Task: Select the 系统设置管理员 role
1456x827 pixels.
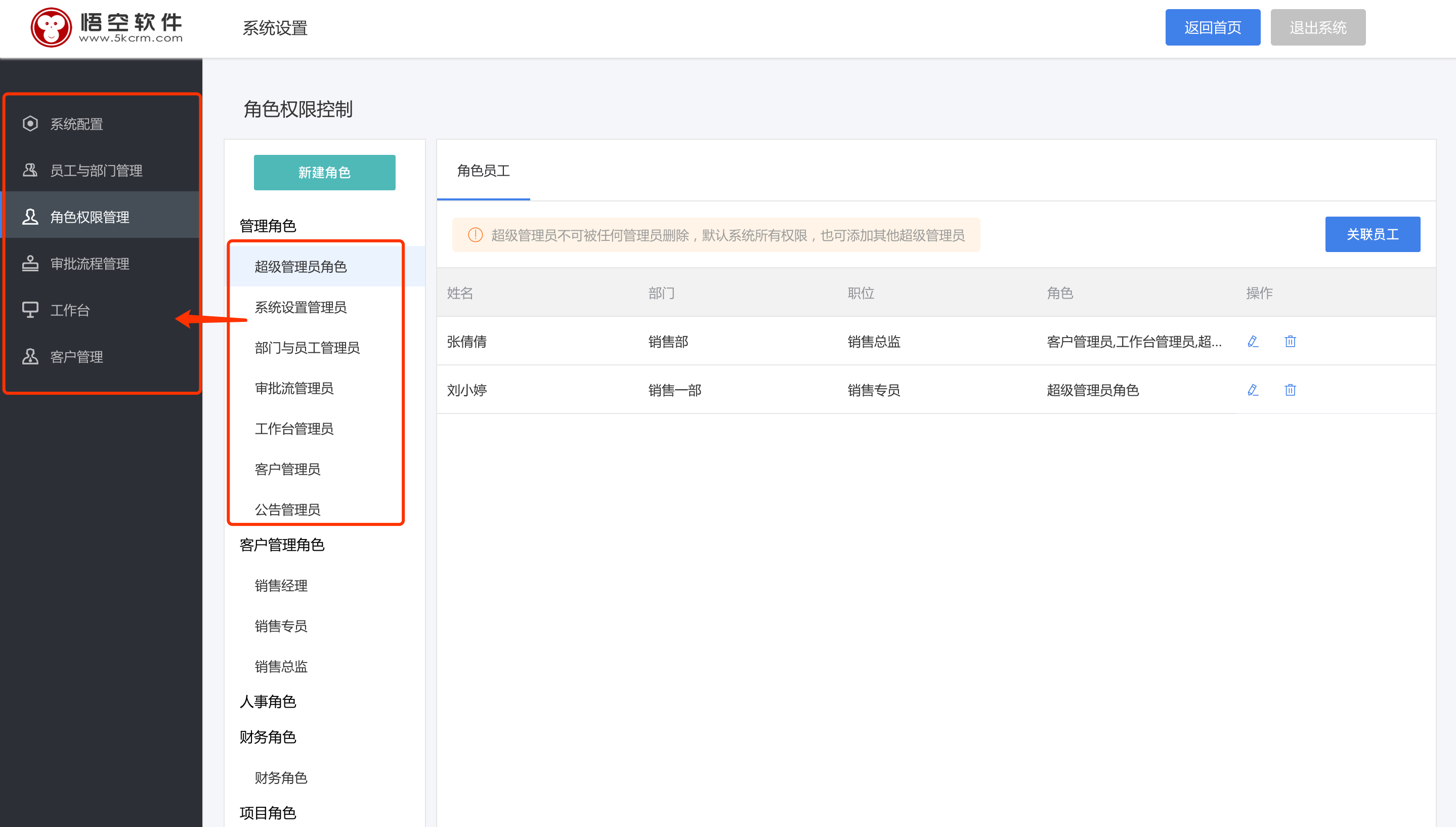Action: [325, 307]
